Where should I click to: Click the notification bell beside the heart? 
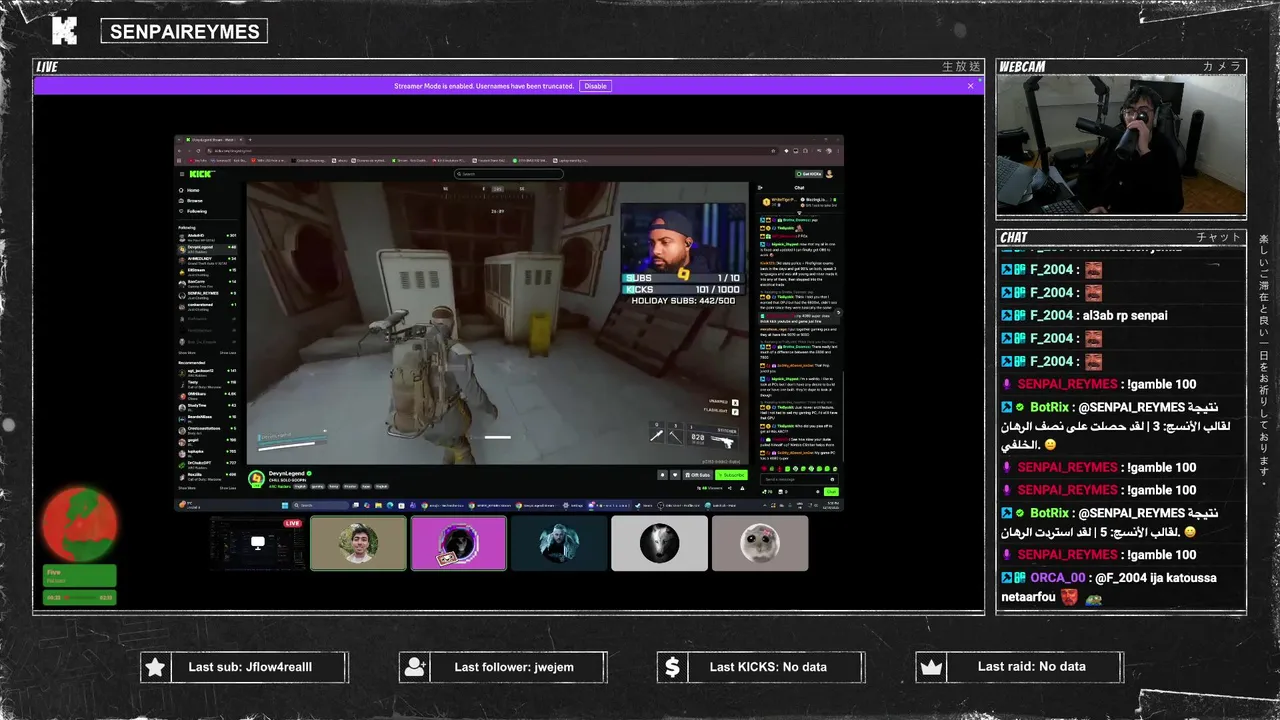tap(662, 475)
